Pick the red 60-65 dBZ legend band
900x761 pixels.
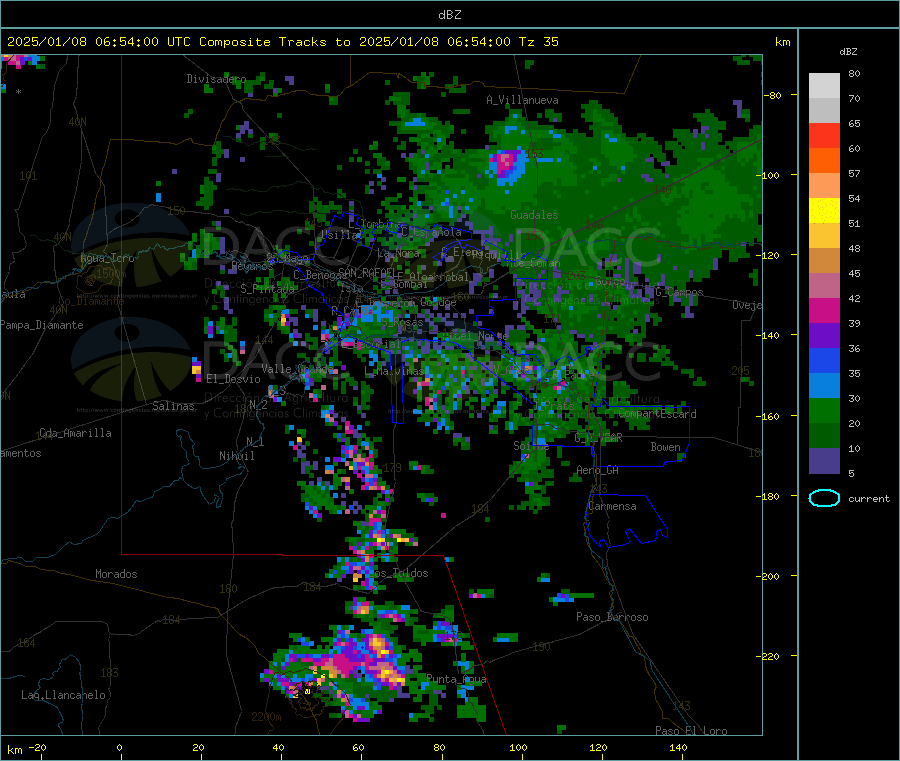point(824,136)
